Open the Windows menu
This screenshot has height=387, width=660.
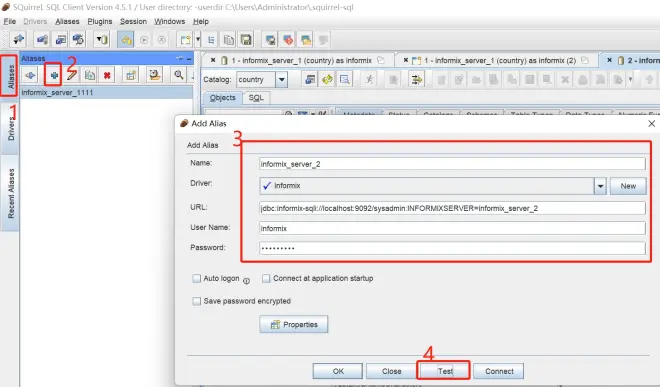(x=170, y=21)
